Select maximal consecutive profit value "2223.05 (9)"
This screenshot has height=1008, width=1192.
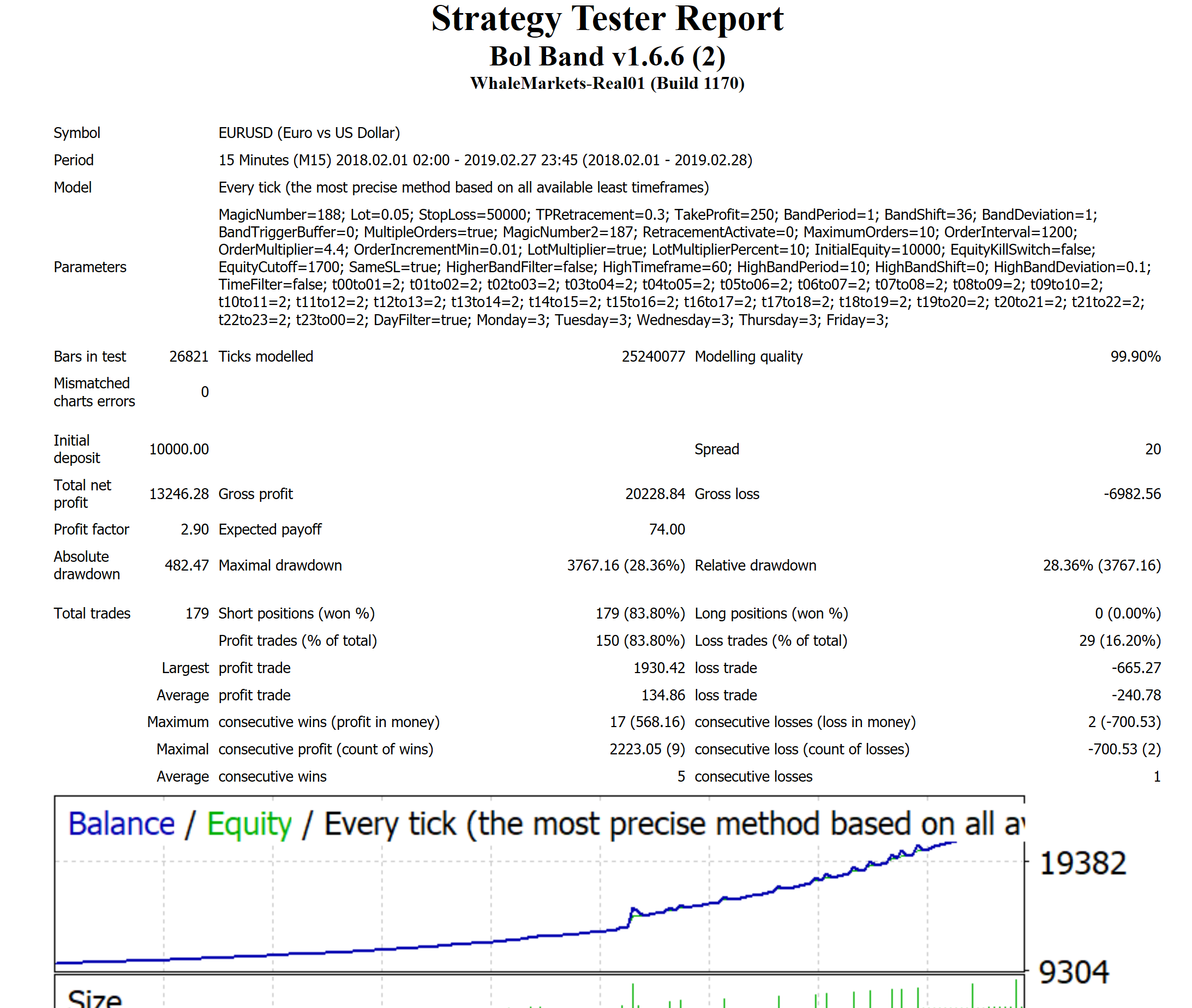coord(648,749)
